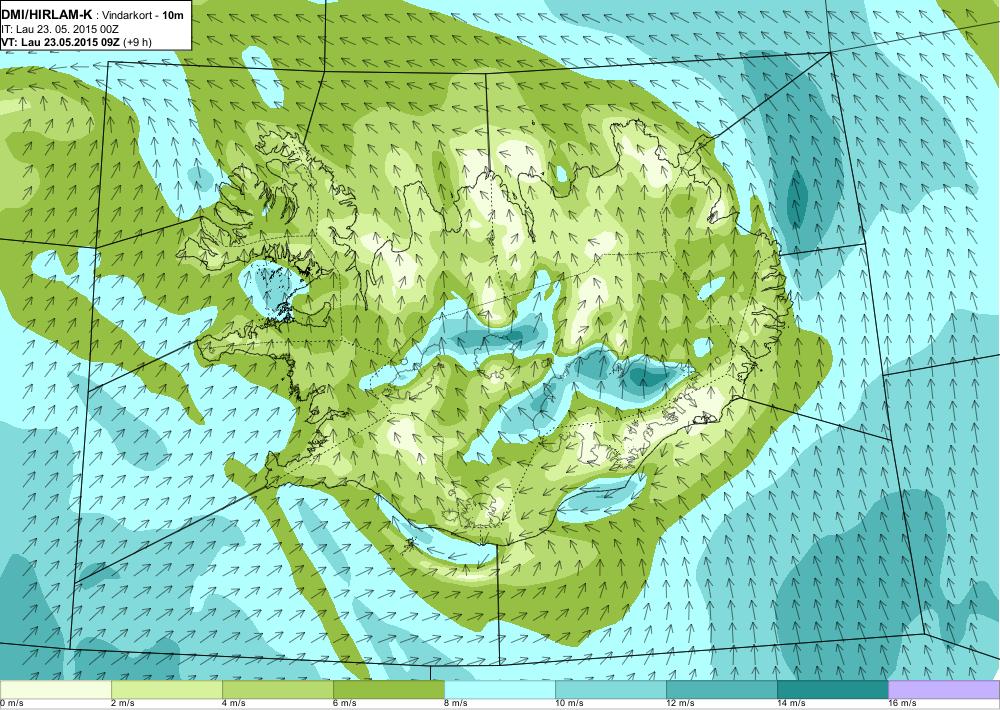
Task: Click the purple 16 m/s legend swatch
Action: tap(944, 690)
